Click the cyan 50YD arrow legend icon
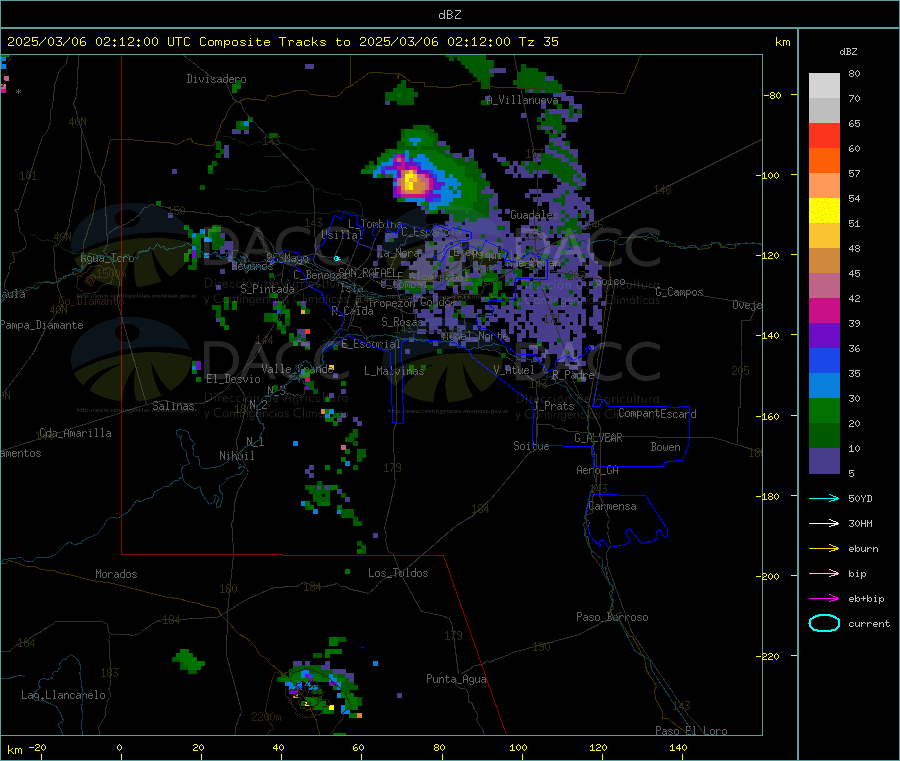The height and width of the screenshot is (761, 900). [x=824, y=498]
